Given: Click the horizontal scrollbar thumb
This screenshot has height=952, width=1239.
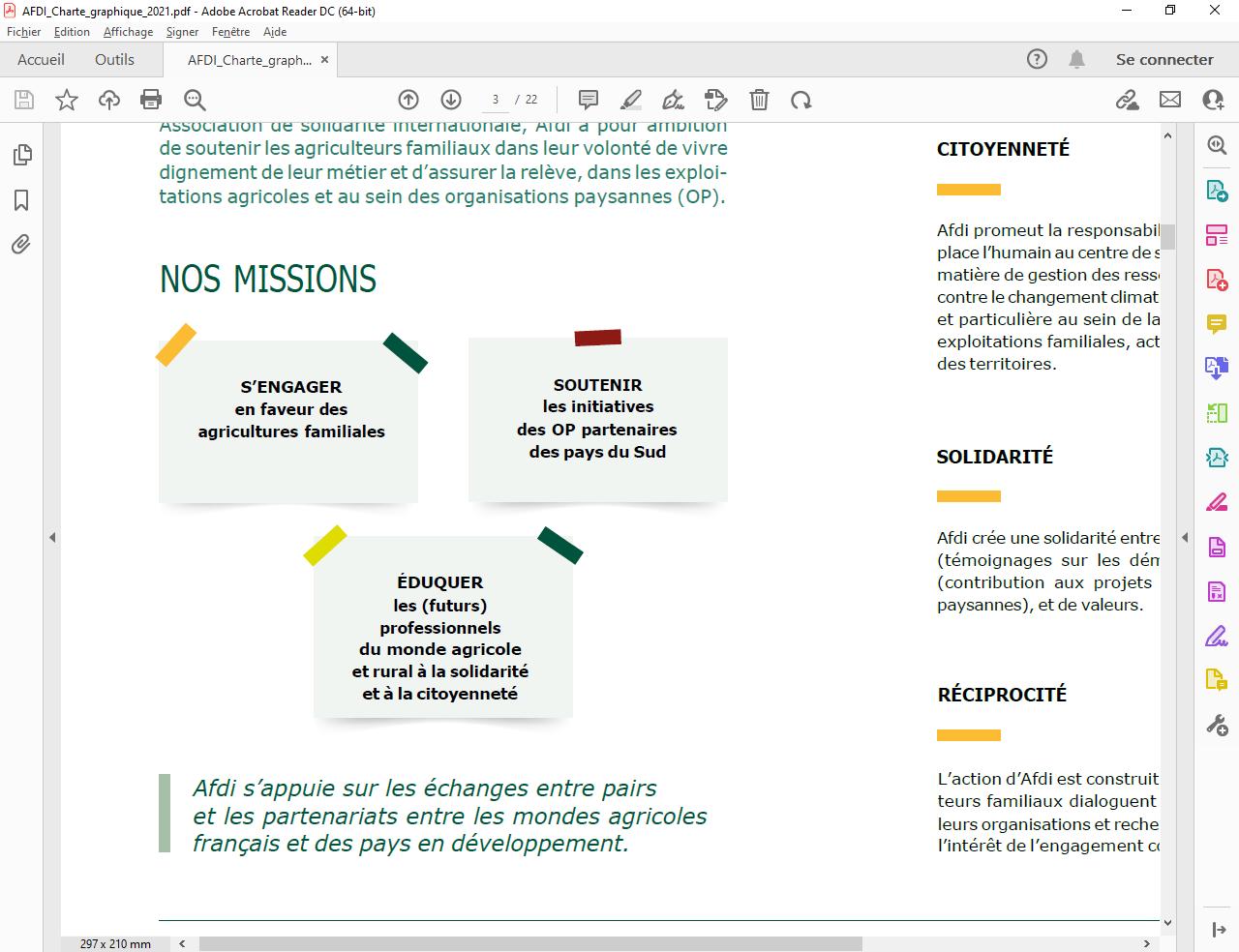Looking at the screenshot, I should [x=529, y=943].
